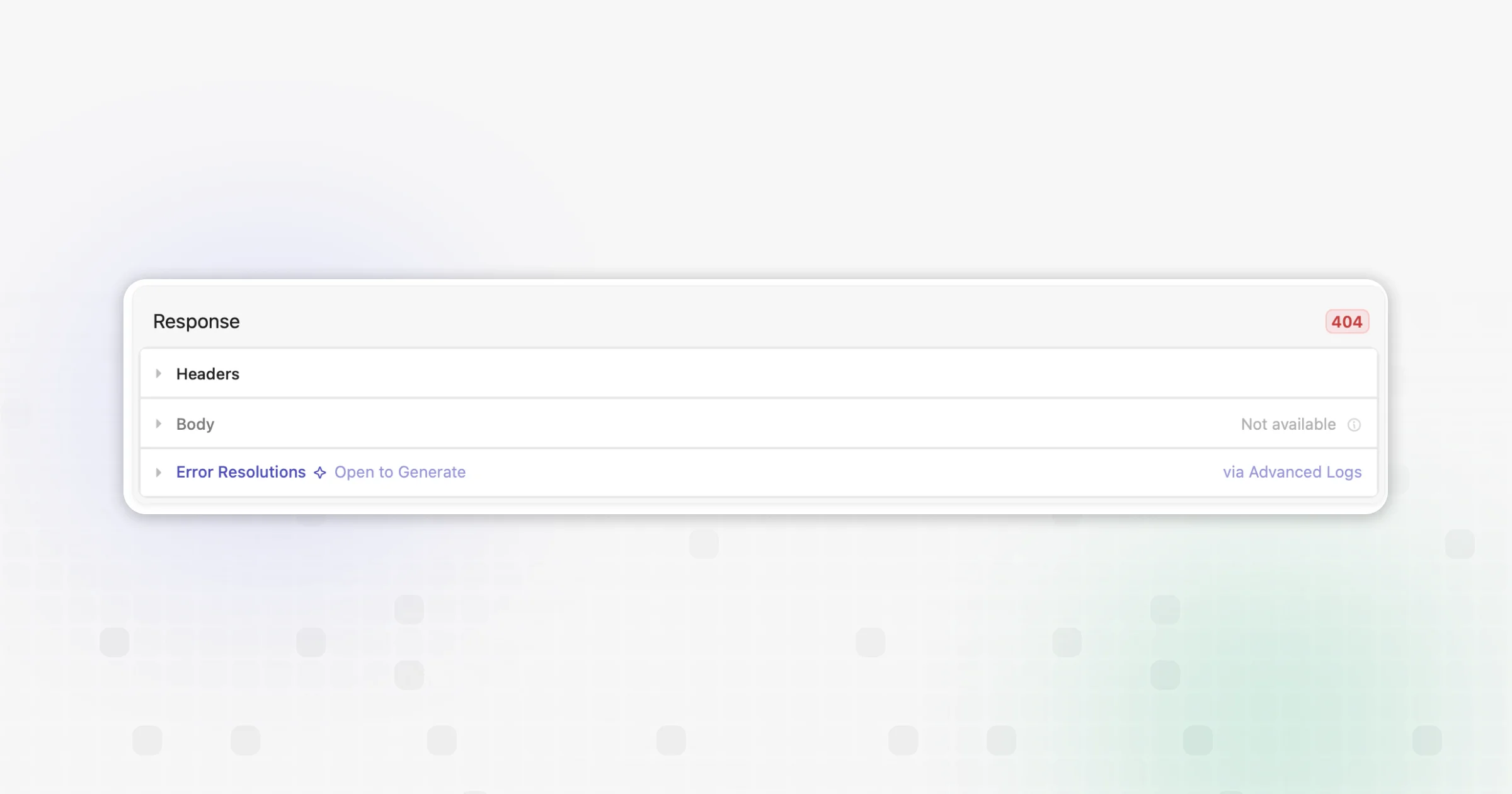Screen dimensions: 1512x794
Task: Click Response header bar blank space
Action: pyautogui.click(x=756, y=321)
